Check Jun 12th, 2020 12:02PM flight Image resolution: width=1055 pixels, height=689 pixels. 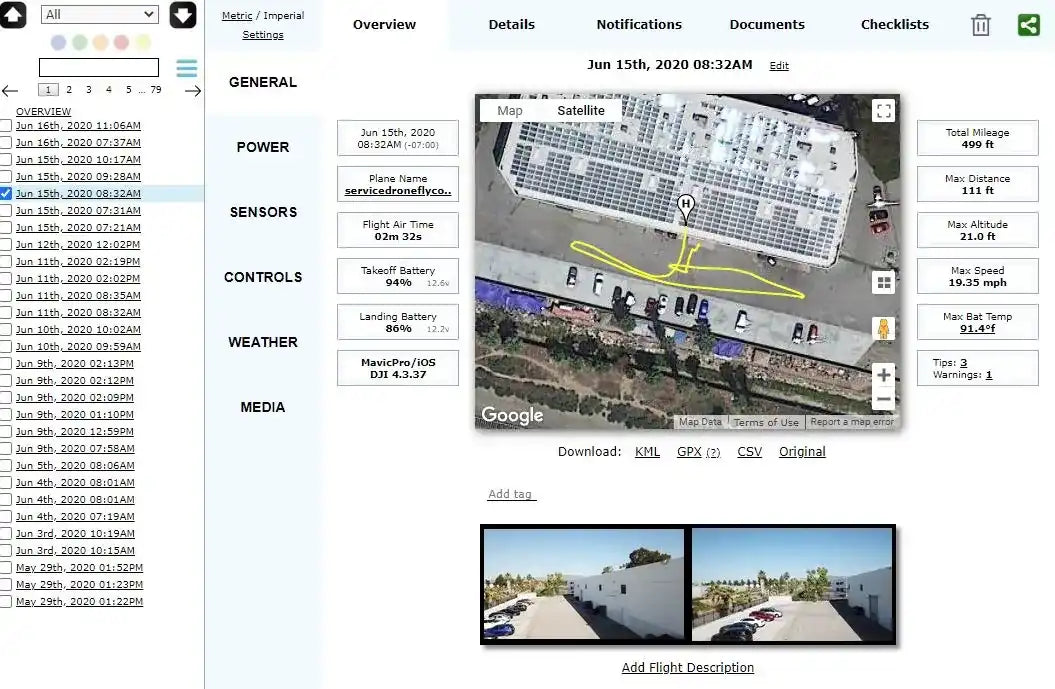click(5, 245)
